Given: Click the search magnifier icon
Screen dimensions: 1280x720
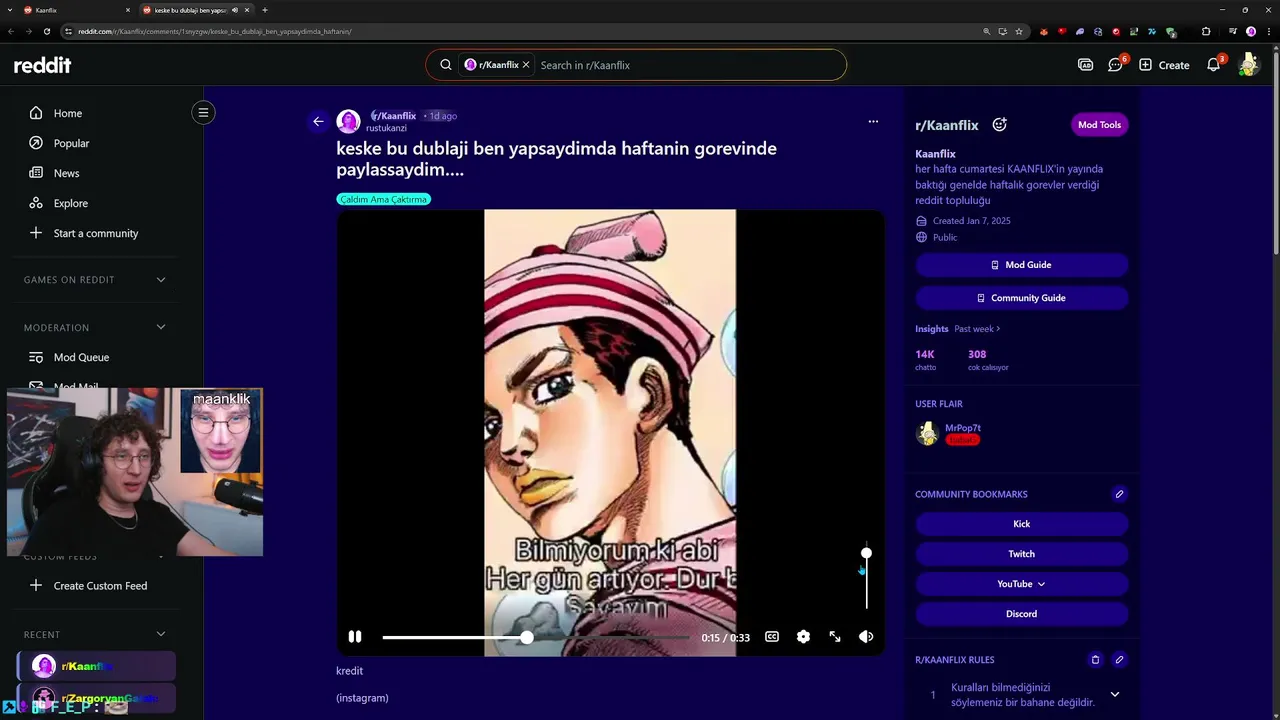Looking at the screenshot, I should coord(446,65).
